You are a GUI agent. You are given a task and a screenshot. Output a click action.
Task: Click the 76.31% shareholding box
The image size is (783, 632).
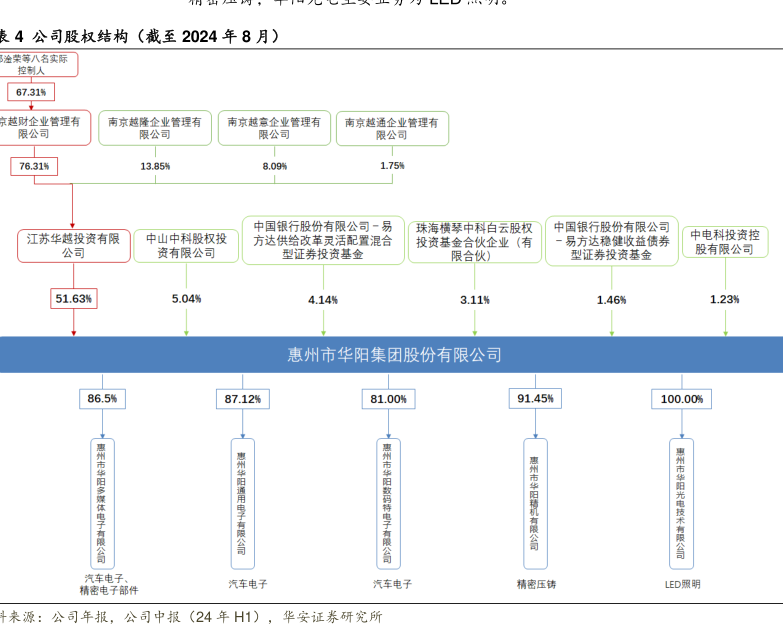tap(34, 165)
